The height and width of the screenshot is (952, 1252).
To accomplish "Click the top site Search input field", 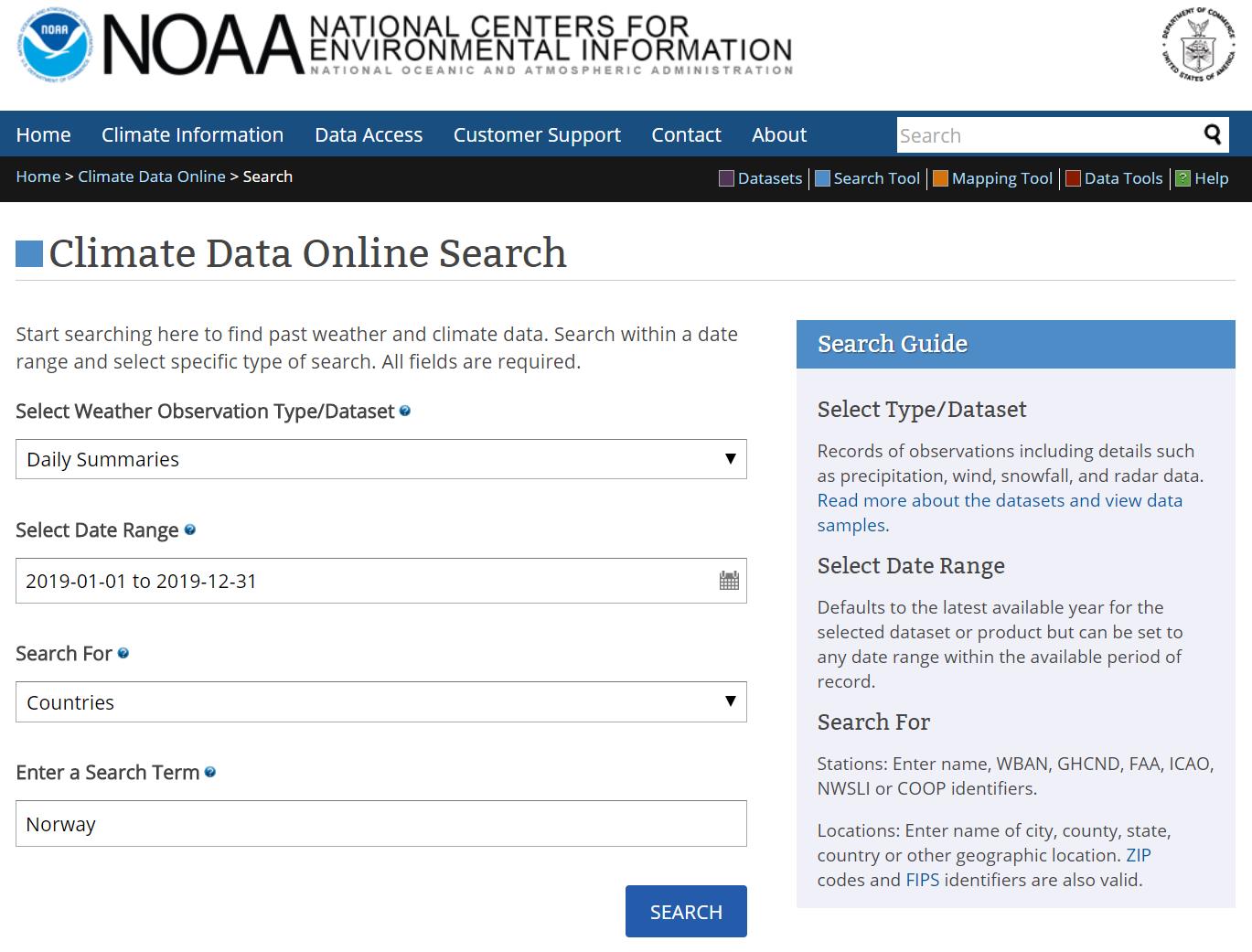I will [x=1049, y=135].
